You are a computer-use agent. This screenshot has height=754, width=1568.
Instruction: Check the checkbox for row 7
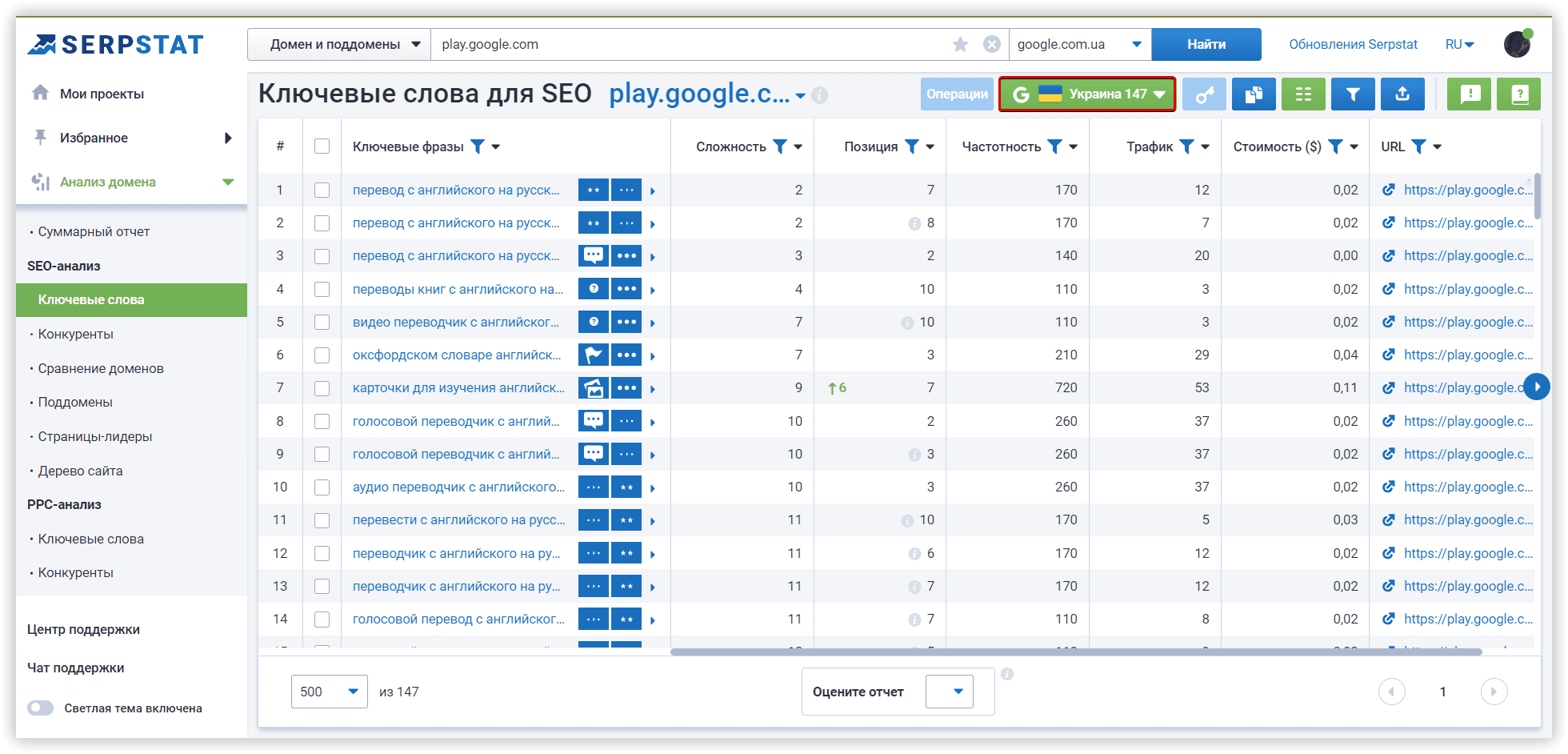(x=322, y=388)
